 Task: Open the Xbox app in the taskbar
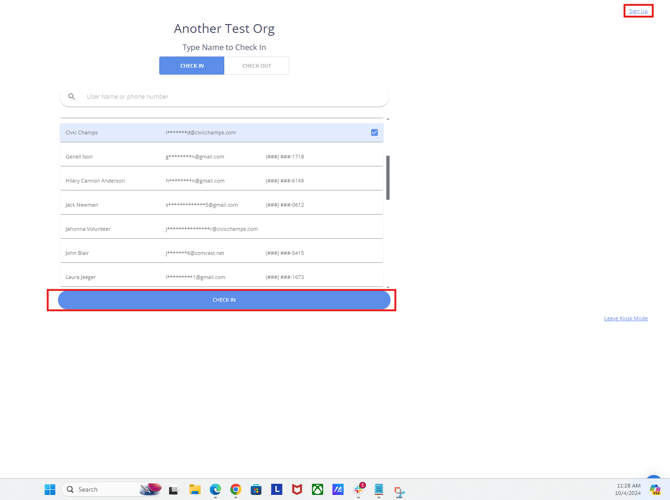(317, 490)
